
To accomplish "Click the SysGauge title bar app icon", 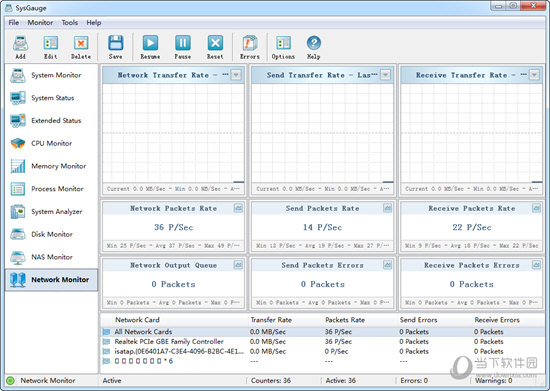I will (x=9, y=8).
